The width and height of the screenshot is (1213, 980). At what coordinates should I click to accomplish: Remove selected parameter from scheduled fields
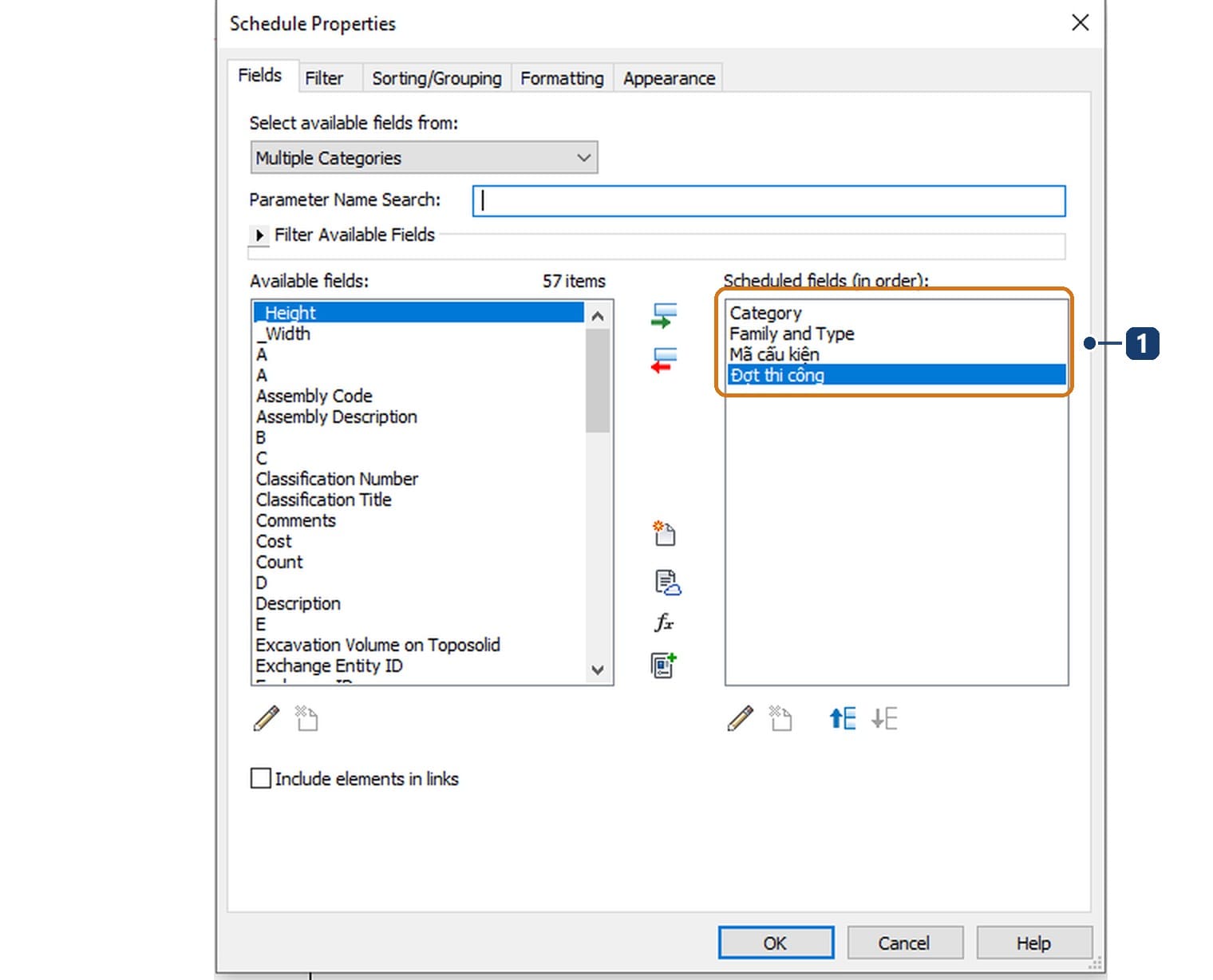coord(664,361)
